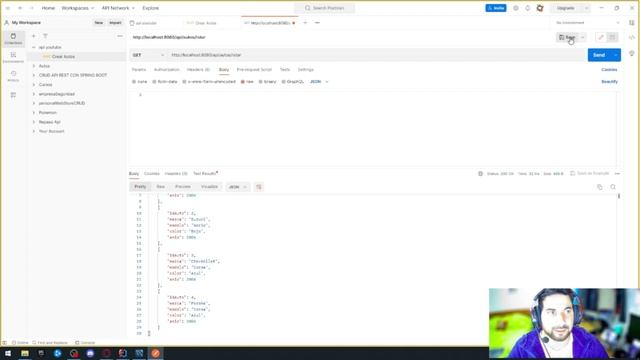
Task: Open the collections panel three-dot menu
Action: click(x=120, y=36)
